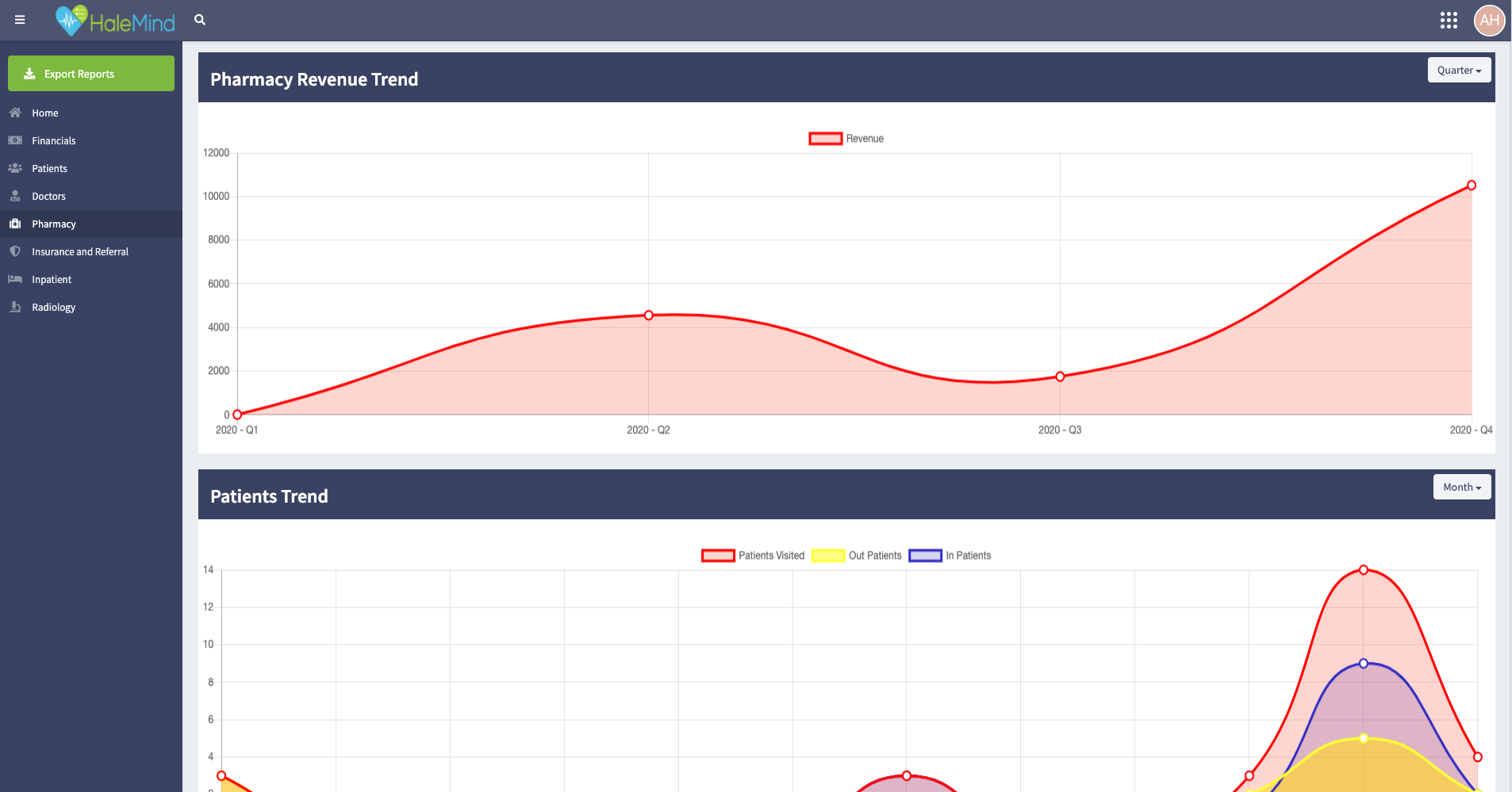Toggle the Revenue legend swatch
This screenshot has width=1512, height=792.
(x=825, y=139)
